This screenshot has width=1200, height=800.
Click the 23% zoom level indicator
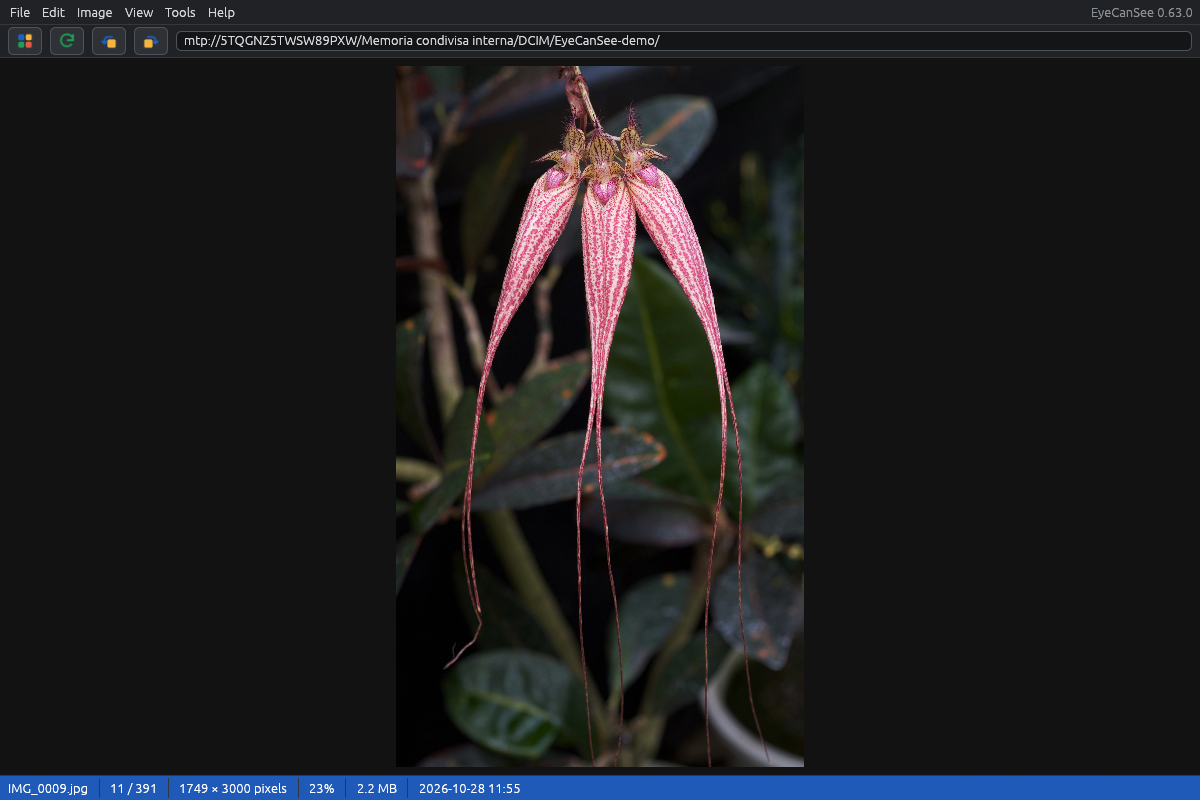(322, 788)
